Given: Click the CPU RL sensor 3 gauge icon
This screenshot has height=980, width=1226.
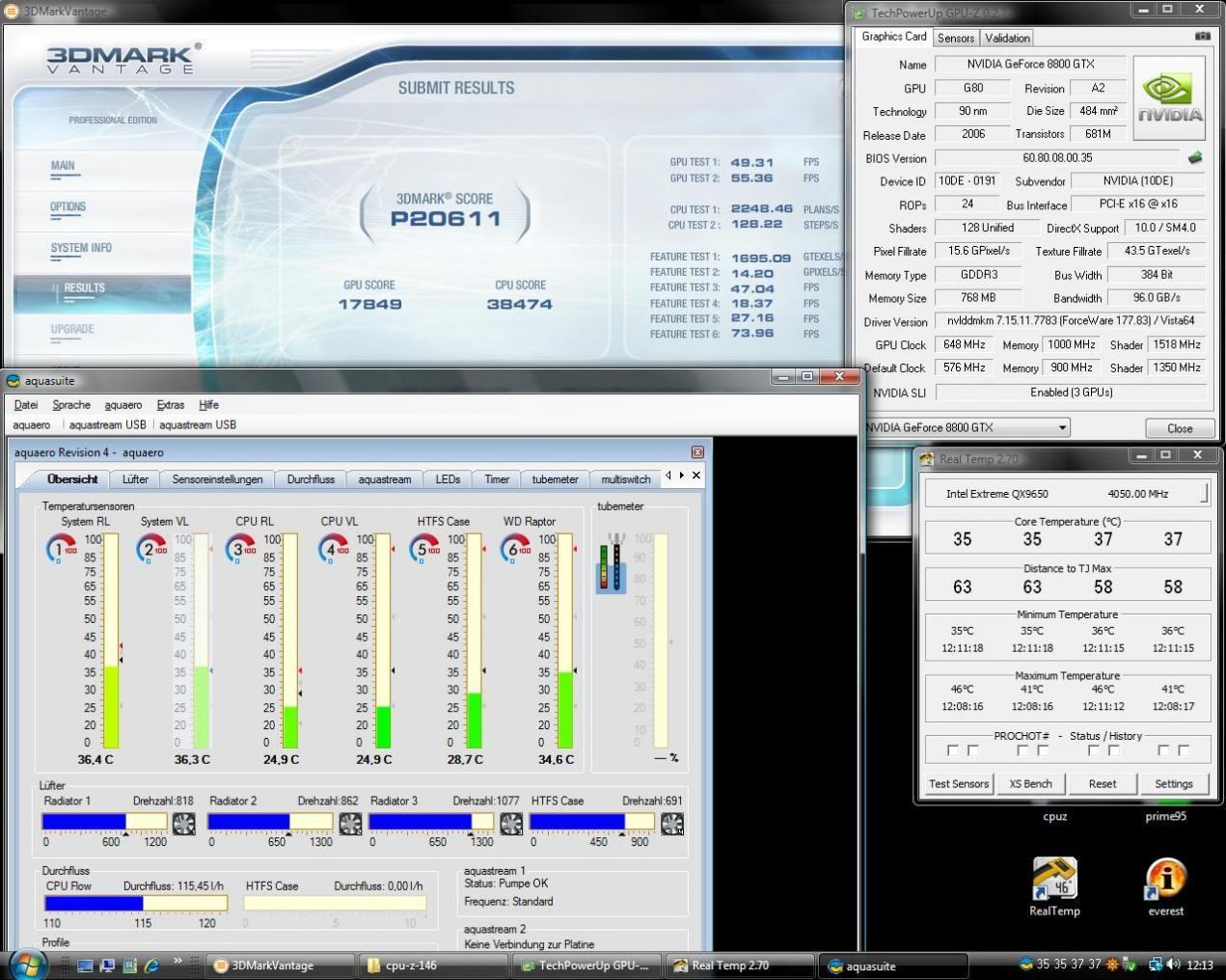Looking at the screenshot, I should coord(241,549).
